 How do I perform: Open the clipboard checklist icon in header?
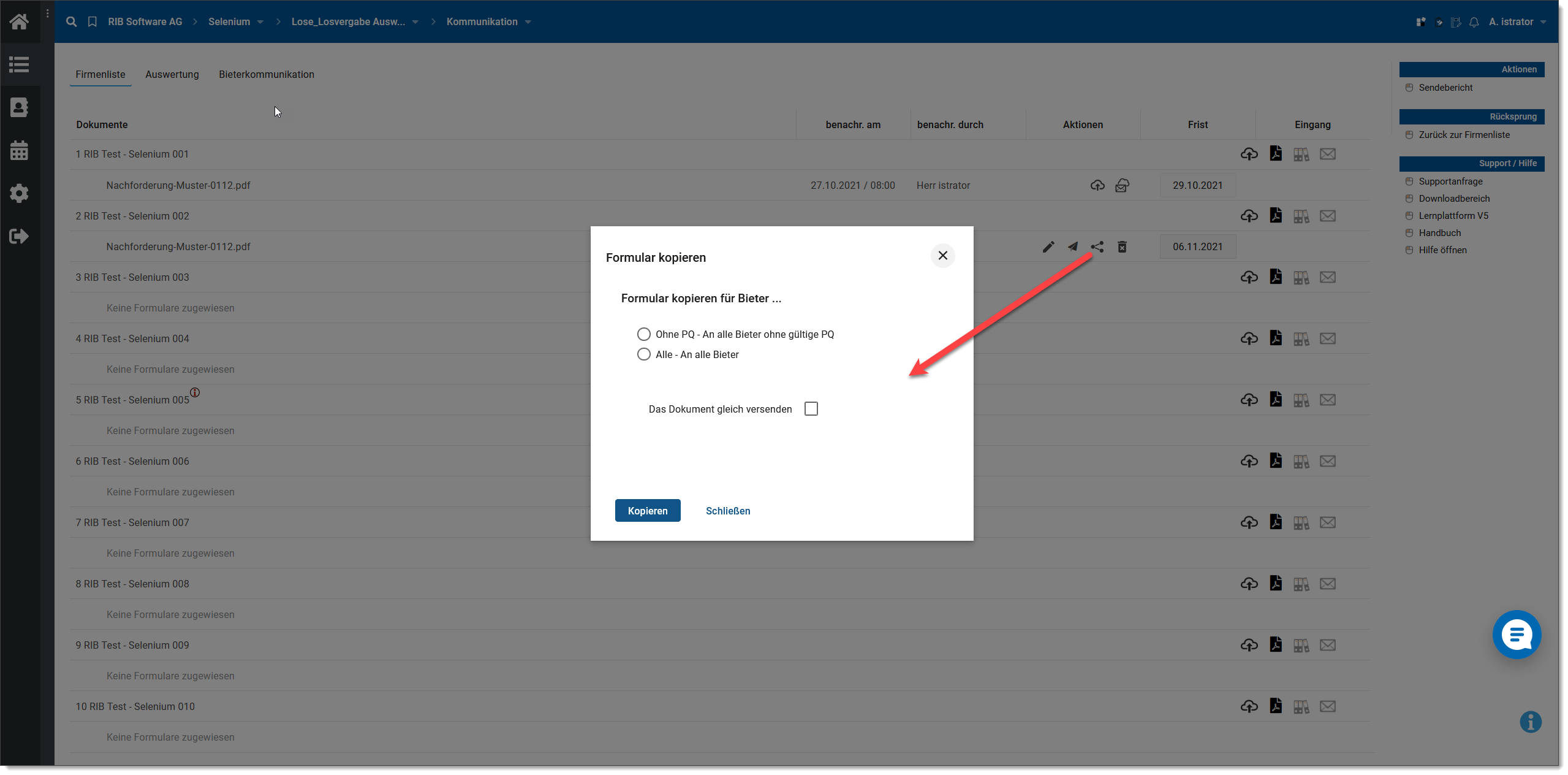(1439, 22)
